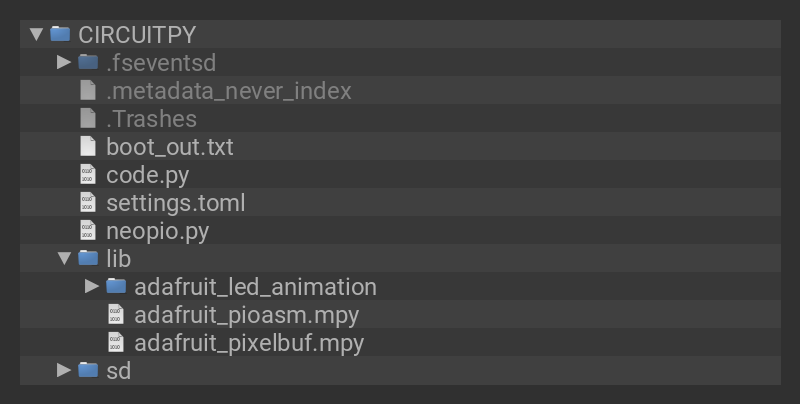The image size is (800, 404).
Task: Select the boot_out.txt file name
Action: tap(169, 146)
